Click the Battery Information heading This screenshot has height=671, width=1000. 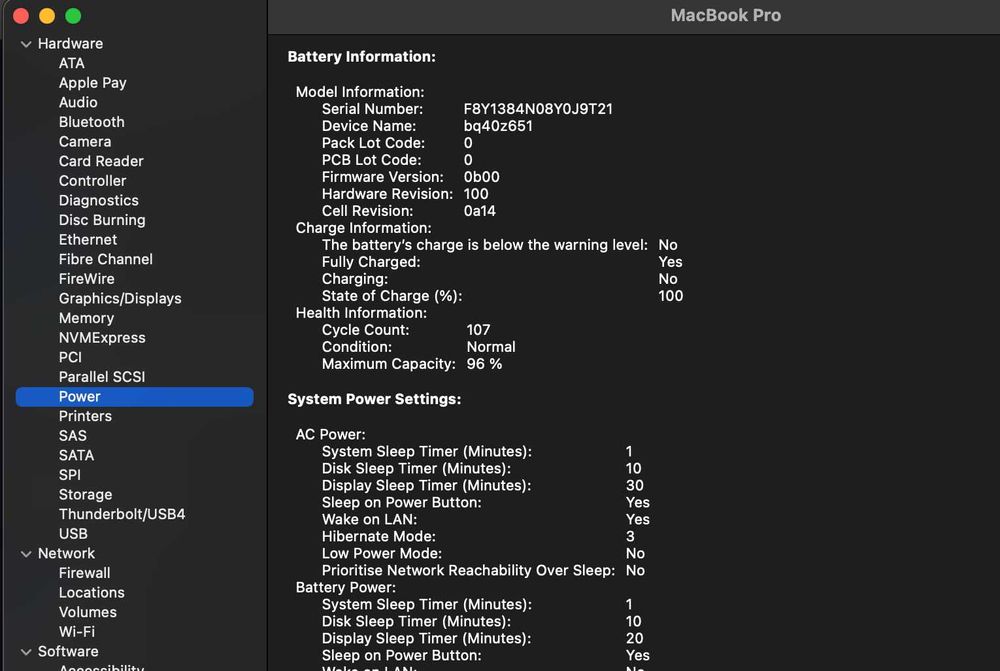pos(361,57)
